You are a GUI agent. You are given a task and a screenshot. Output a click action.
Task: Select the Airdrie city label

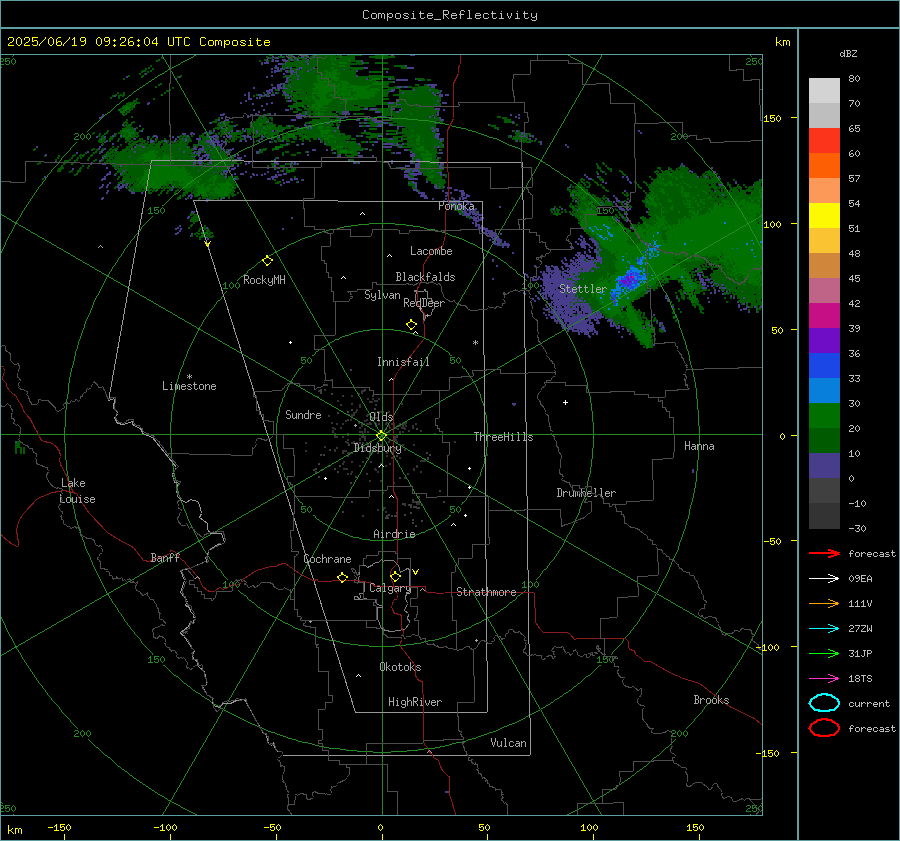click(x=394, y=534)
